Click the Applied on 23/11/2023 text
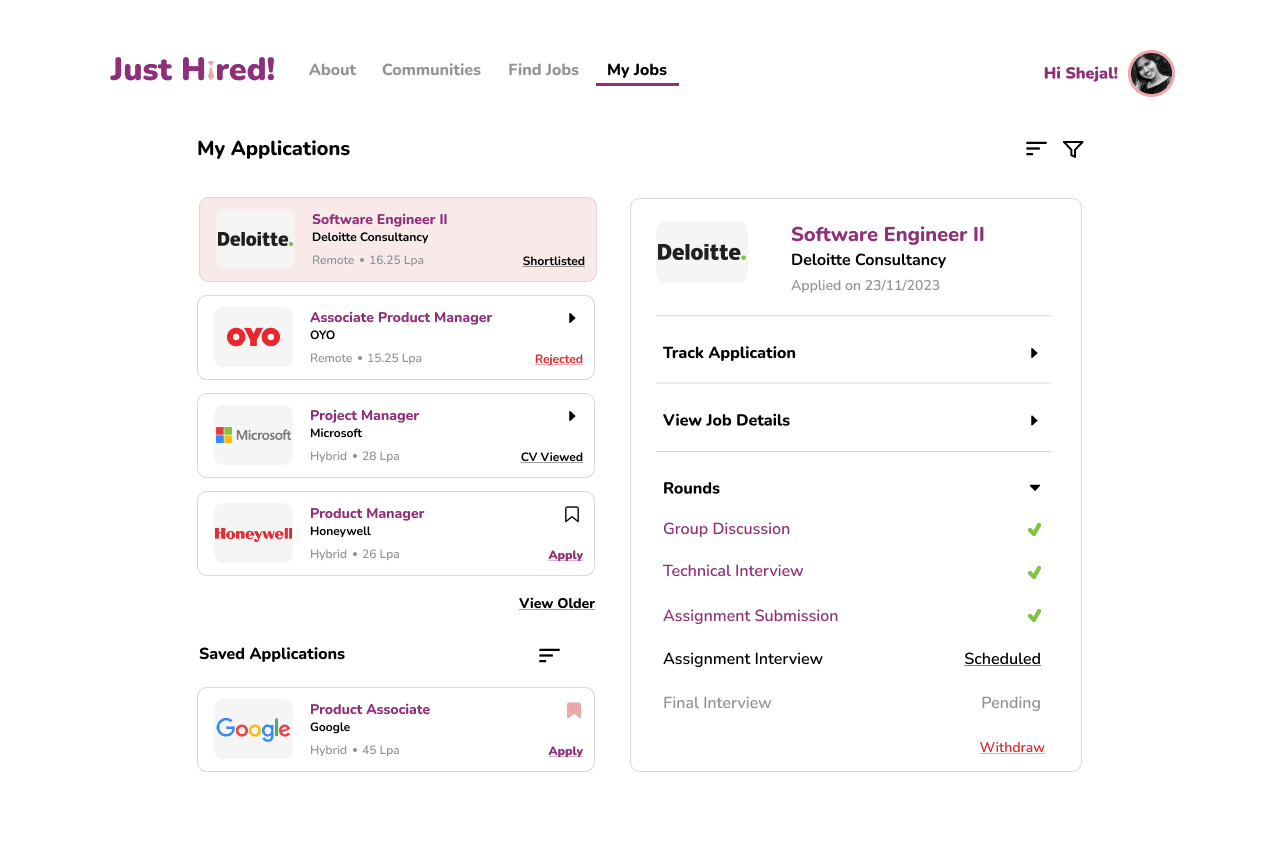1280x843 pixels. pyautogui.click(x=865, y=285)
